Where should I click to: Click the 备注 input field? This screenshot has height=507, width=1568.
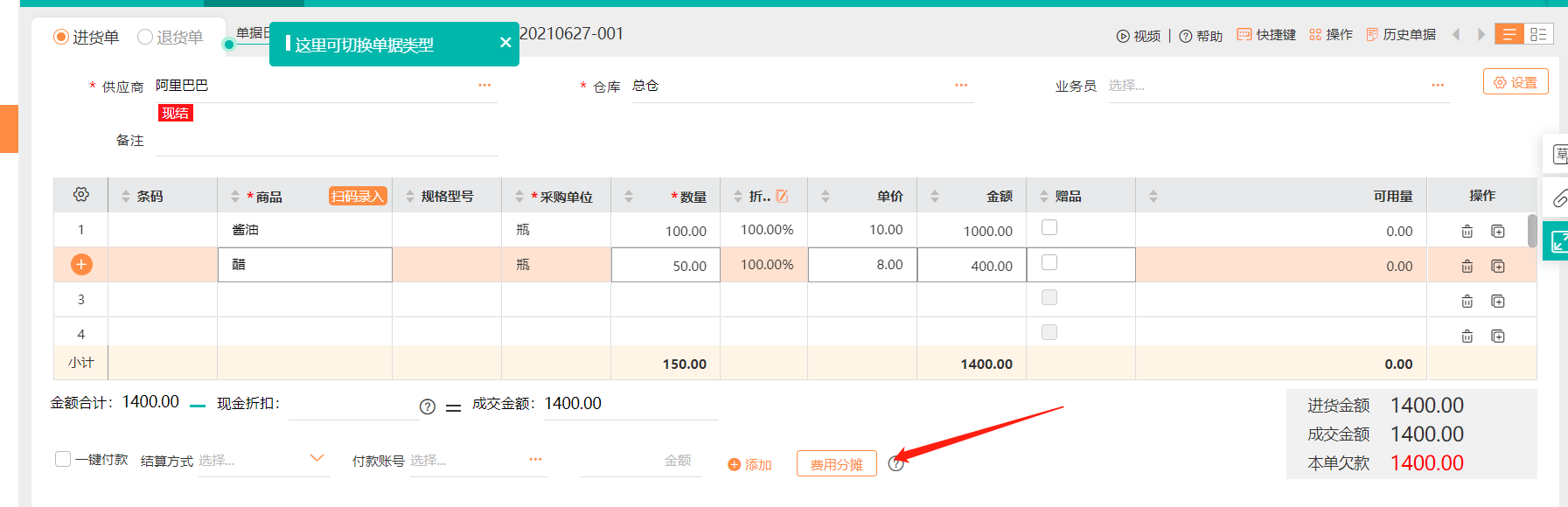pos(326,142)
